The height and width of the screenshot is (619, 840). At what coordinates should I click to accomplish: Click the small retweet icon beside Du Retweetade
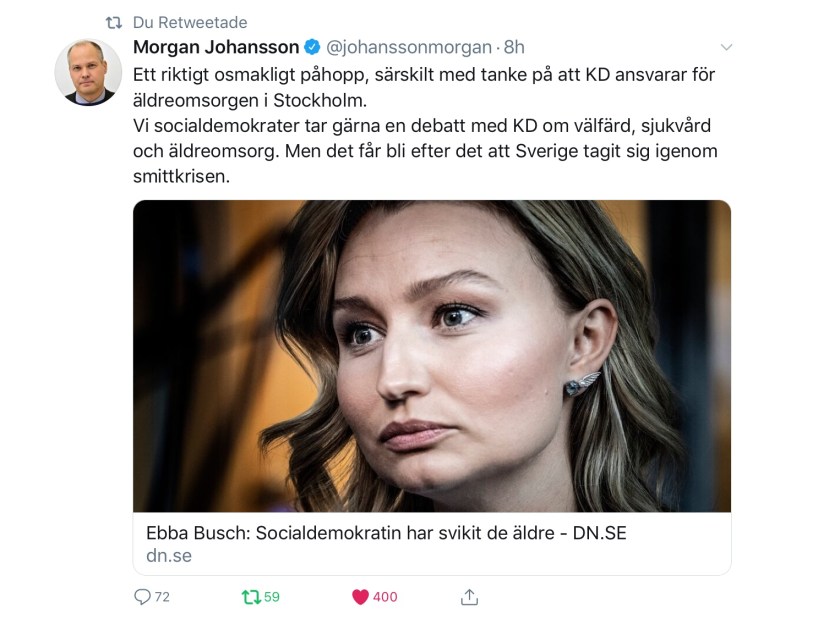[x=114, y=23]
